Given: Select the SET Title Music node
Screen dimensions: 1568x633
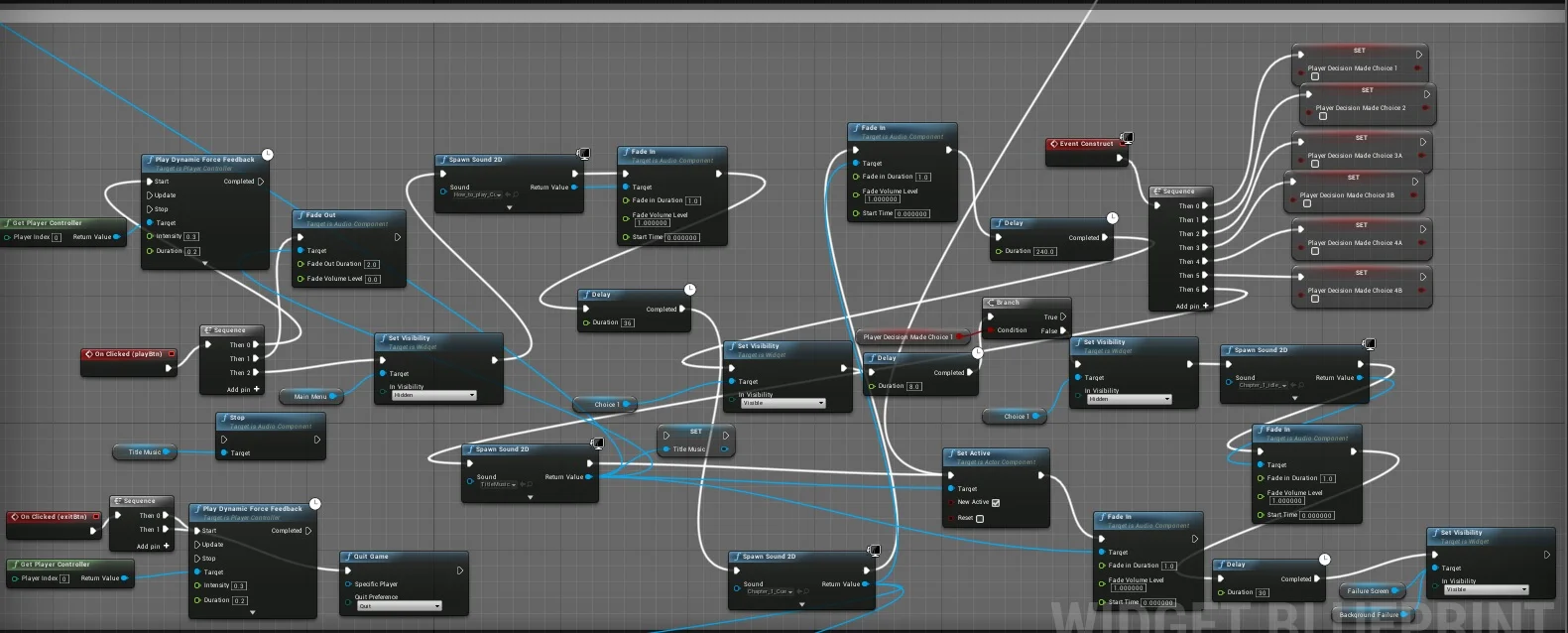Looking at the screenshot, I should (696, 441).
